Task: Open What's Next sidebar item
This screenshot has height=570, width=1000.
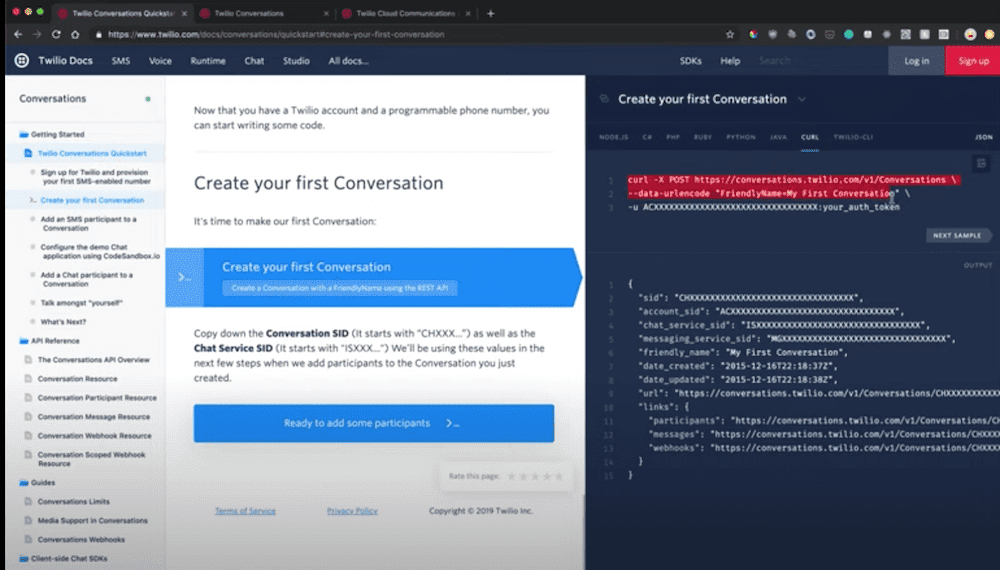Action: pyautogui.click(x=63, y=322)
